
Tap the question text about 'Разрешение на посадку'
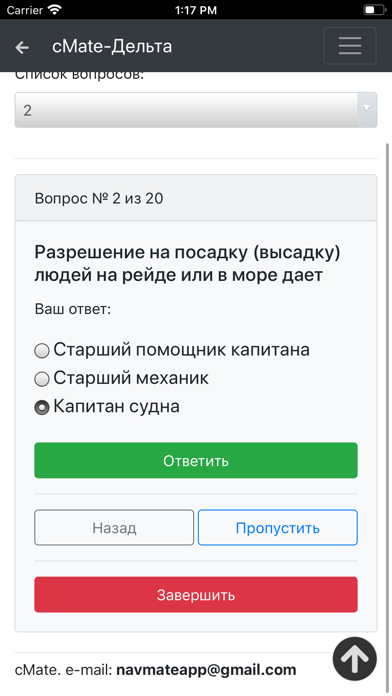click(187, 264)
